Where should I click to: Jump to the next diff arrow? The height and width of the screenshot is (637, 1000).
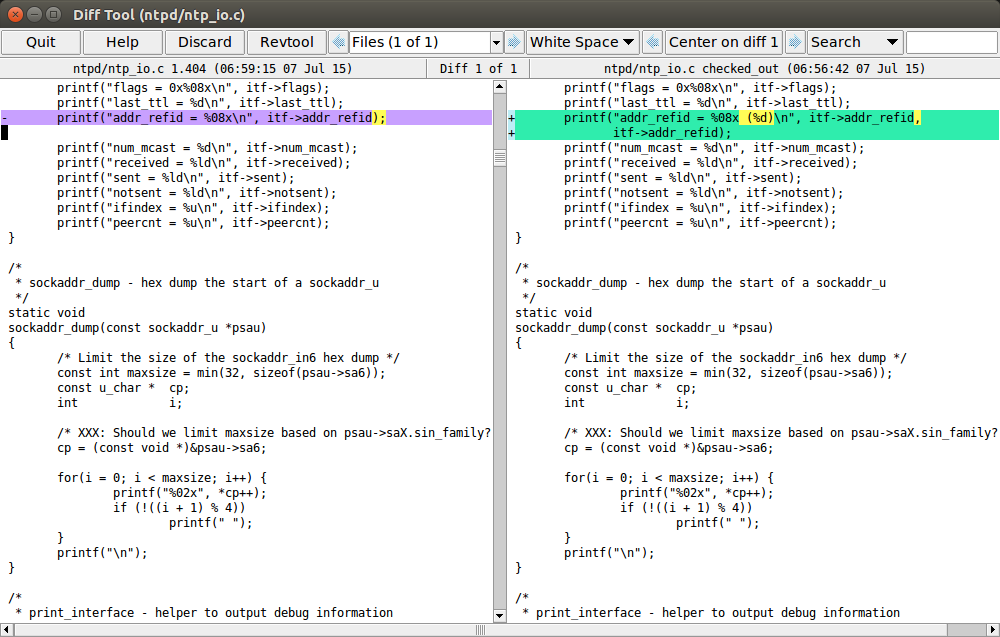pyautogui.click(x=795, y=42)
